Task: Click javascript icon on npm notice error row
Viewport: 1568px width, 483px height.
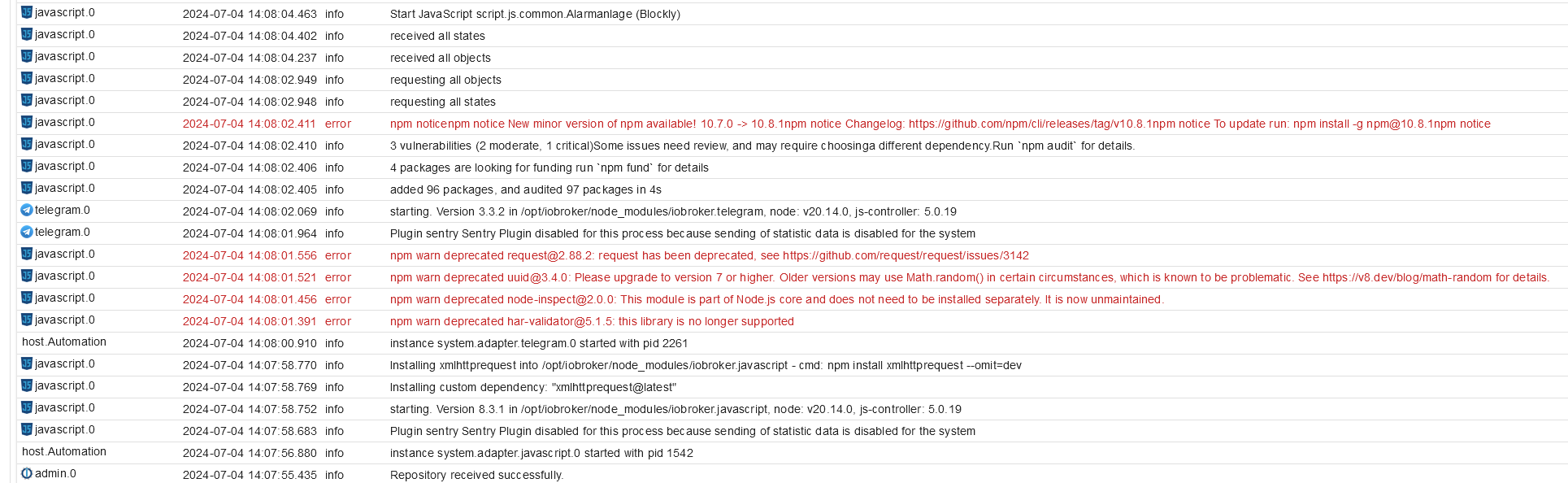Action: pyautogui.click(x=27, y=122)
